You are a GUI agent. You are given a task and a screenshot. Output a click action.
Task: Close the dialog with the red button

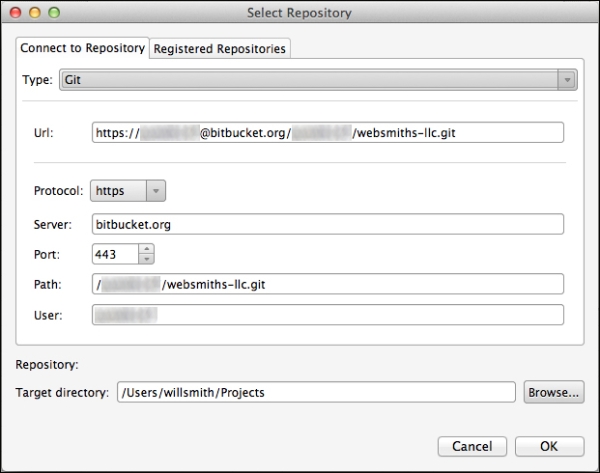tap(16, 13)
